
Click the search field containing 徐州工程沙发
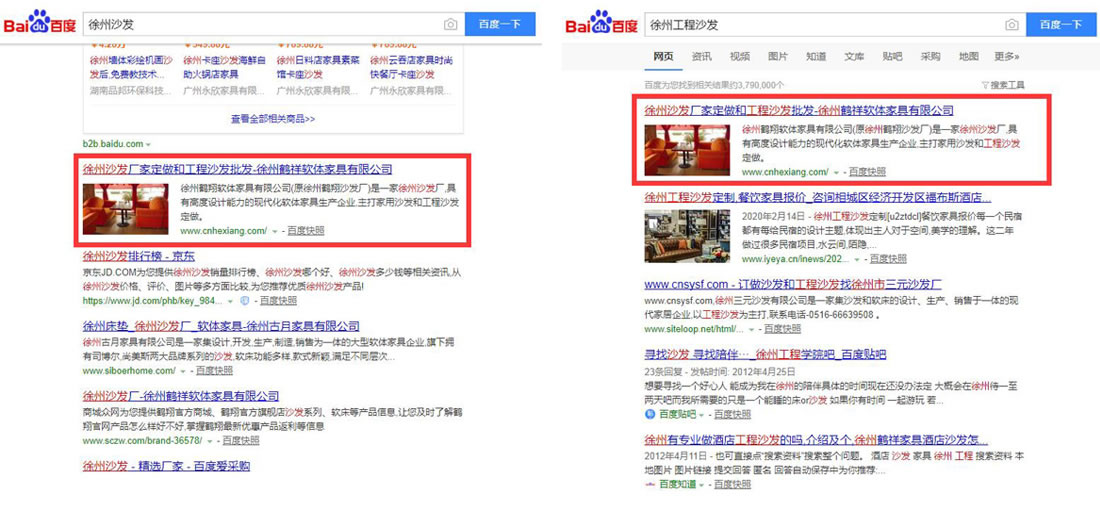(824, 25)
